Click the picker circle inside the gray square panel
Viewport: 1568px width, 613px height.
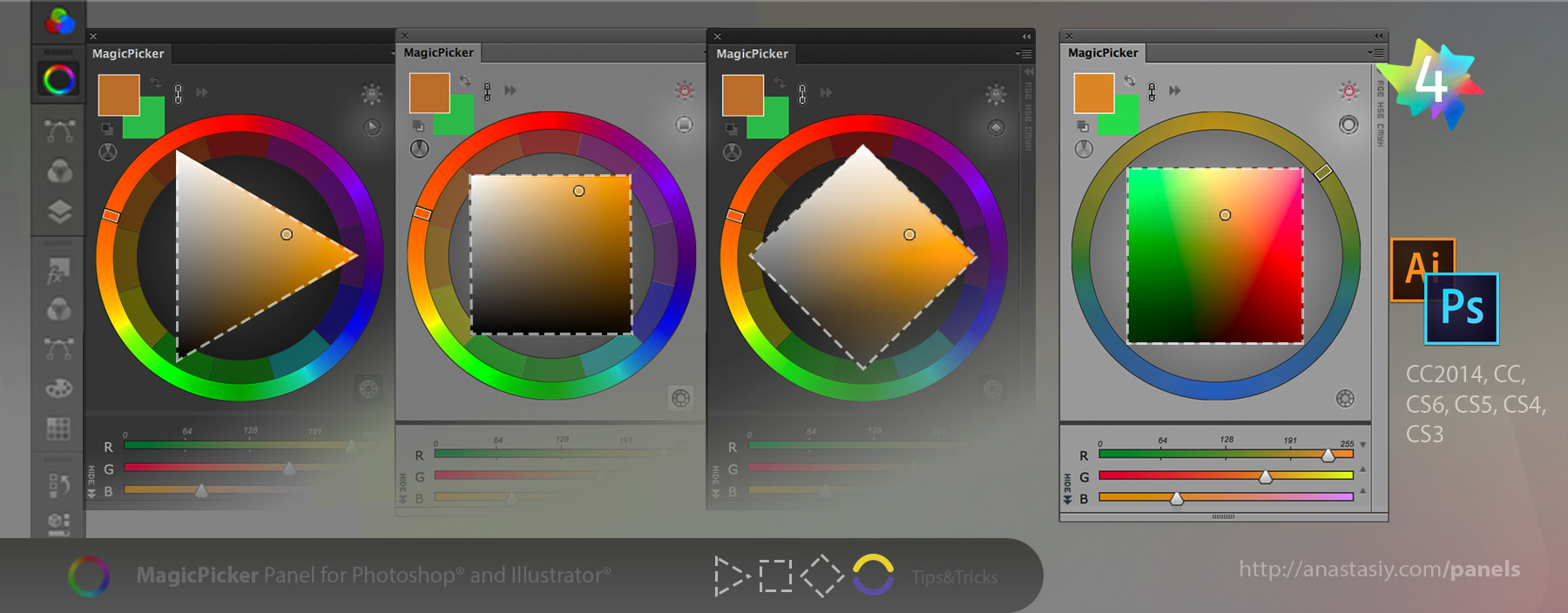click(x=579, y=191)
